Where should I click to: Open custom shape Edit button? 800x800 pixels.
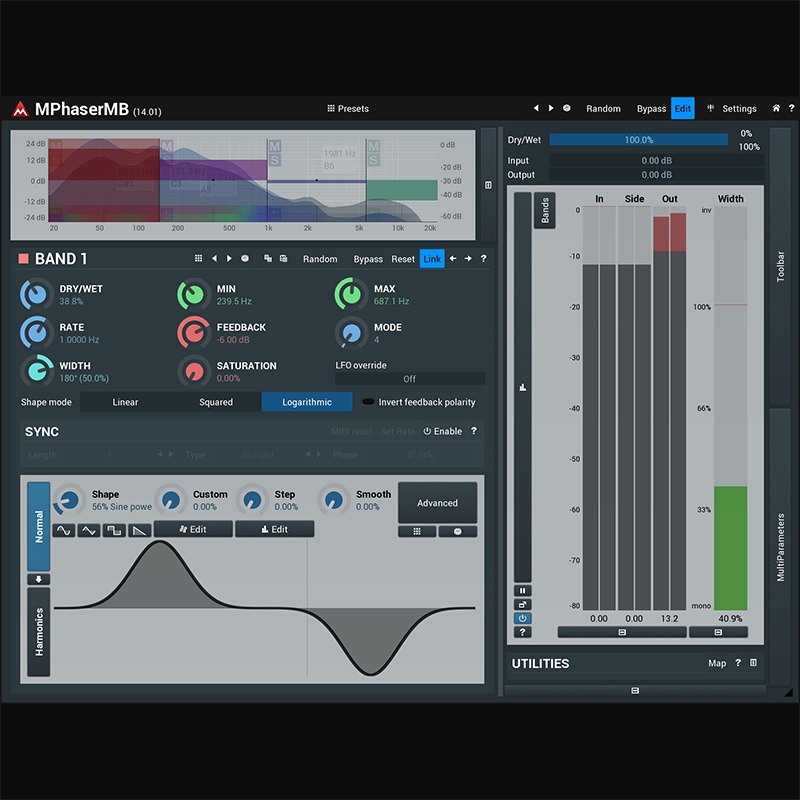(x=193, y=529)
